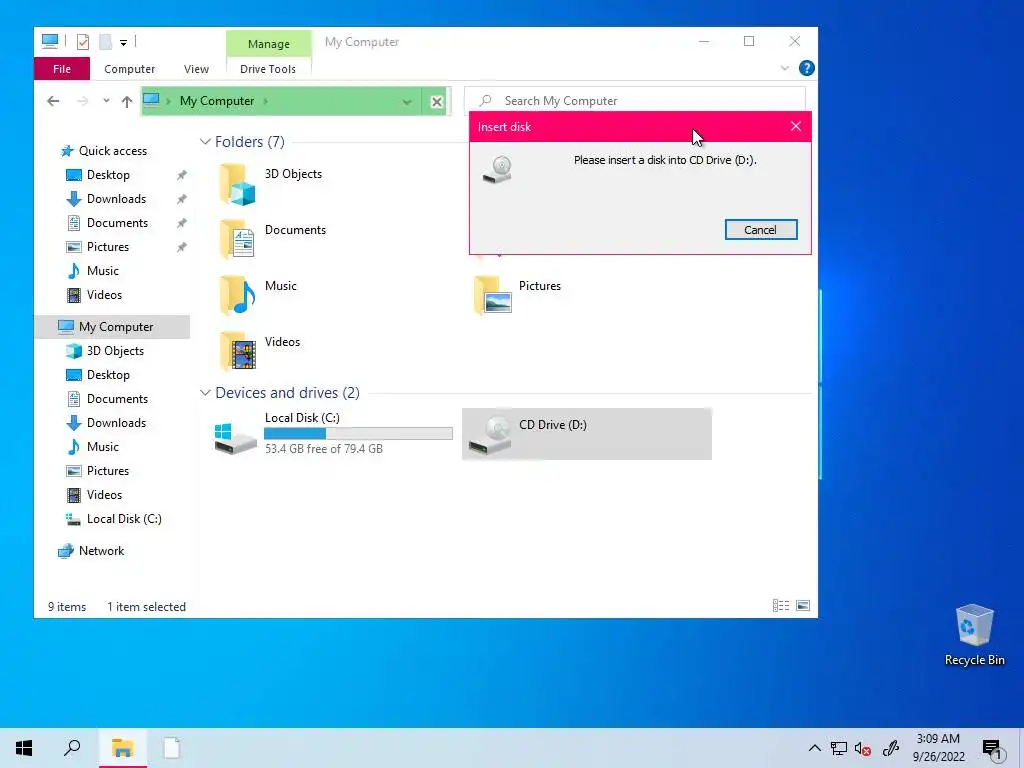
Task: Open Help via the question mark icon
Action: coord(807,68)
